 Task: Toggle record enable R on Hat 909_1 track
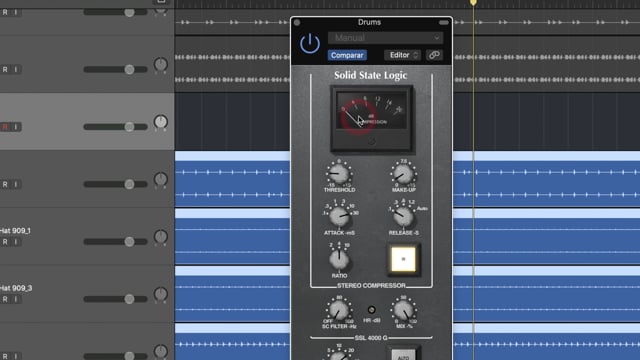point(5,242)
